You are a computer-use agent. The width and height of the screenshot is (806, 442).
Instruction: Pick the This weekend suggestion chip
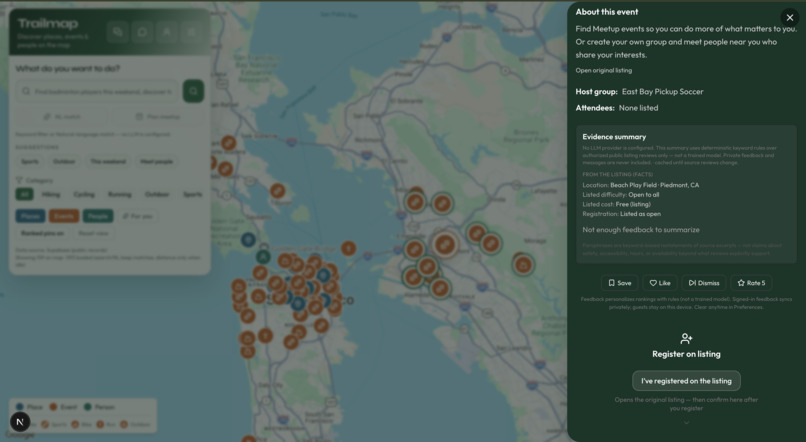108,161
